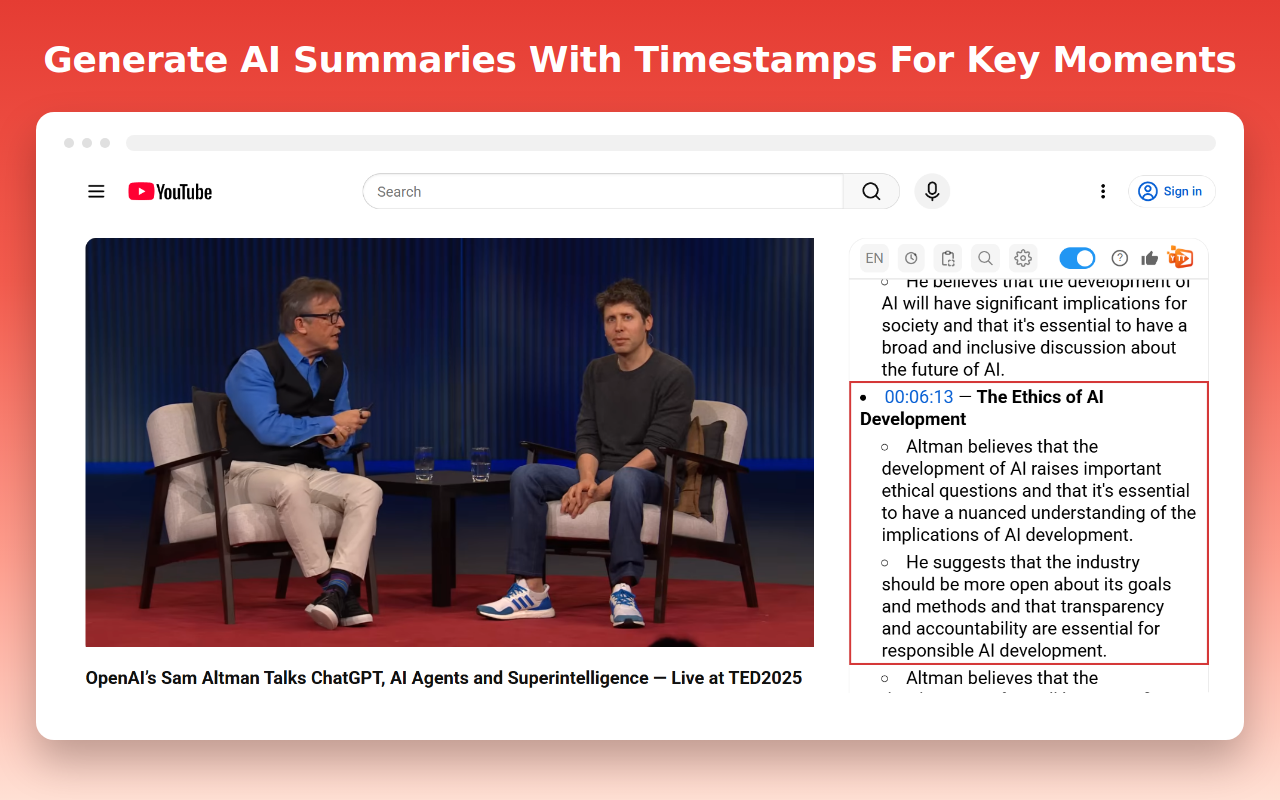Jump to 00:06:13 timestamp
The image size is (1280, 800).
tap(919, 397)
